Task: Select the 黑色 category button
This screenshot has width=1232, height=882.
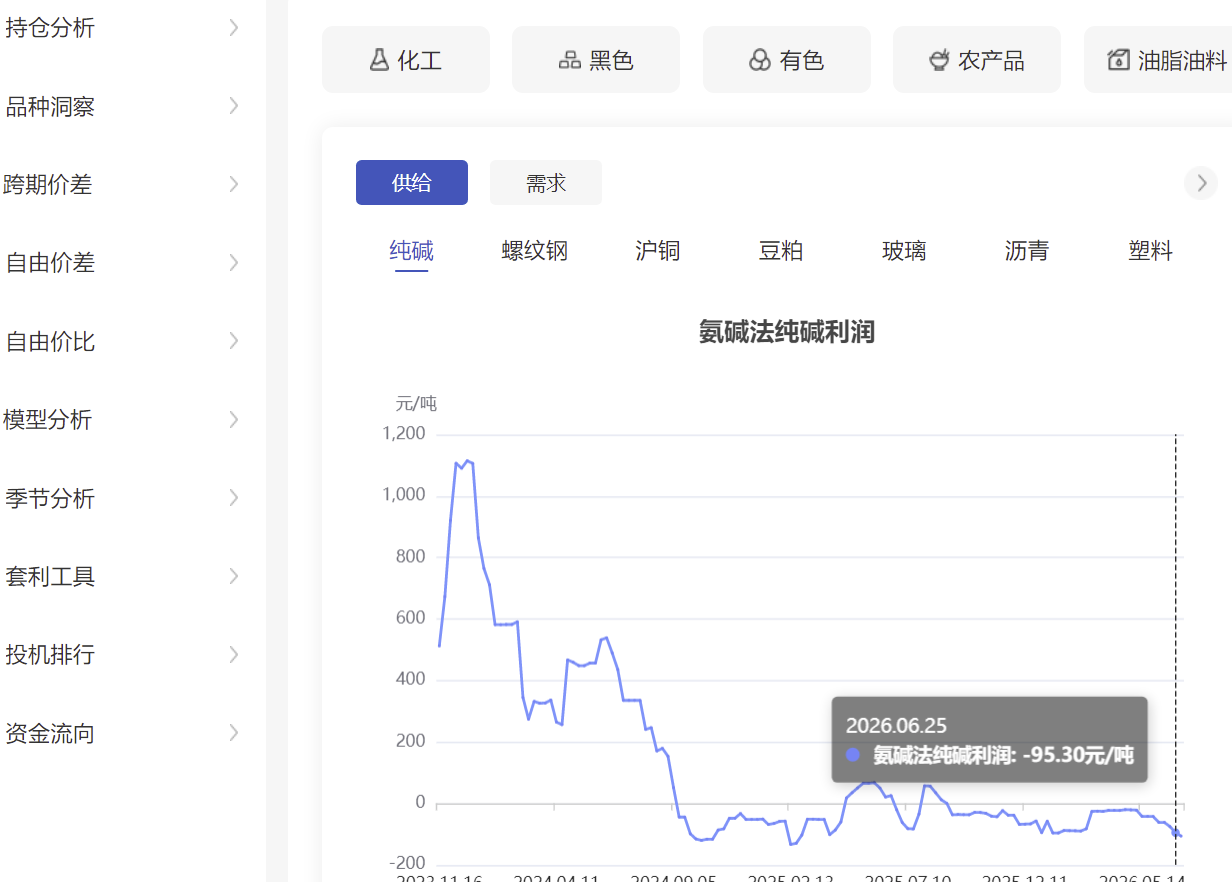Action: [x=596, y=60]
